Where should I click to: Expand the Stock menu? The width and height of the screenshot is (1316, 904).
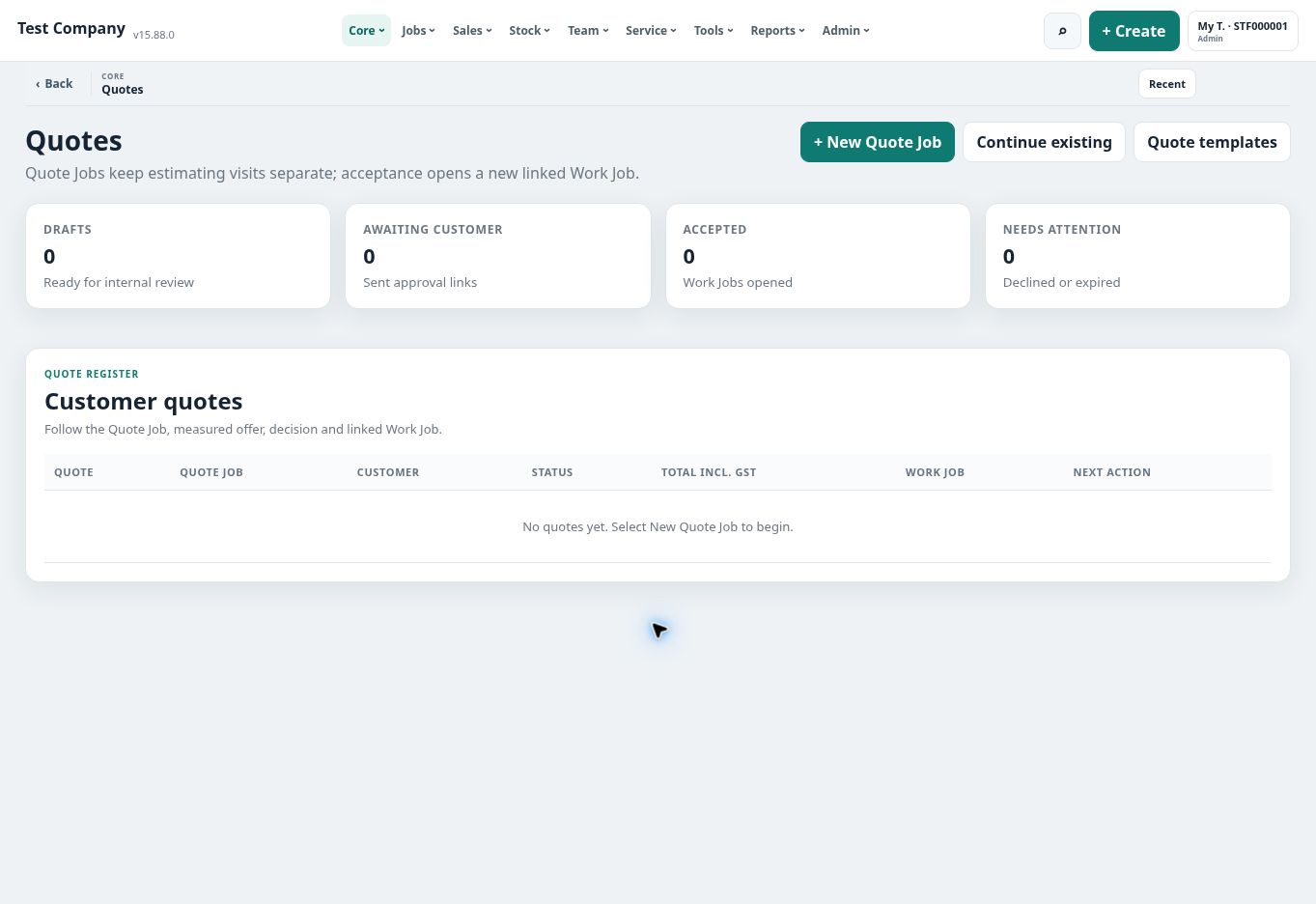(529, 31)
